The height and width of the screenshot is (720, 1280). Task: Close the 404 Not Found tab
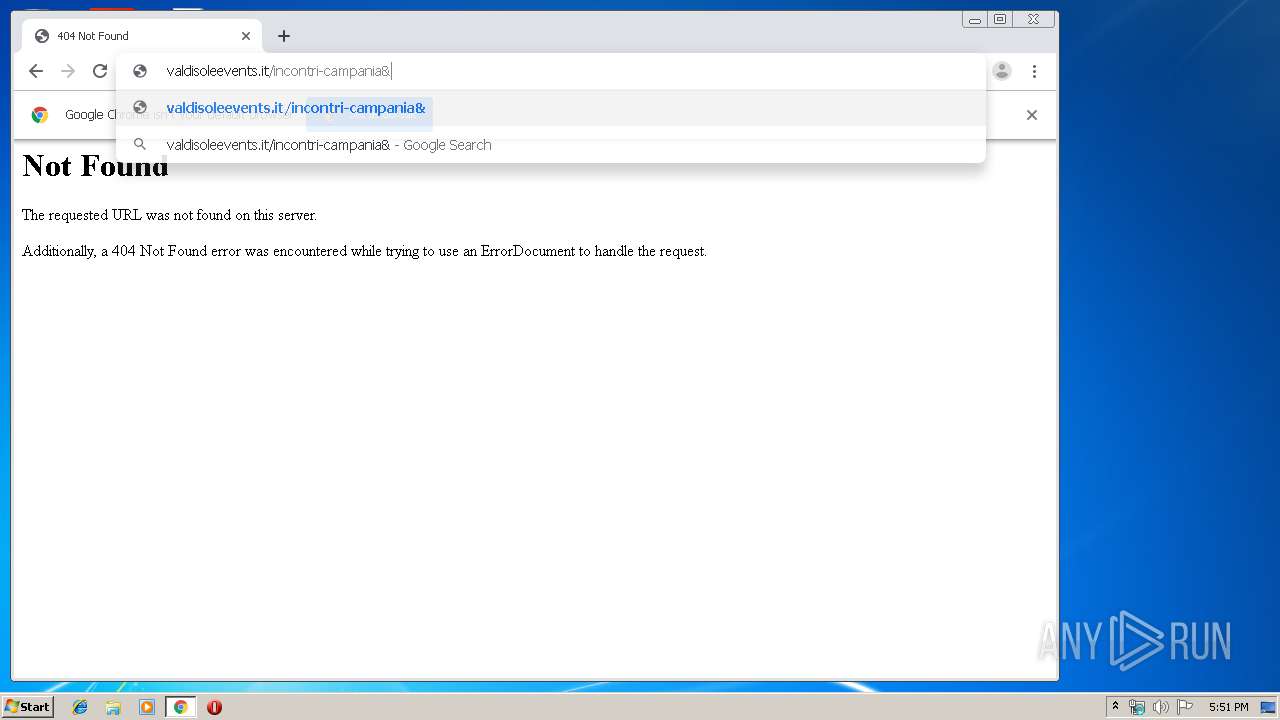coord(246,36)
